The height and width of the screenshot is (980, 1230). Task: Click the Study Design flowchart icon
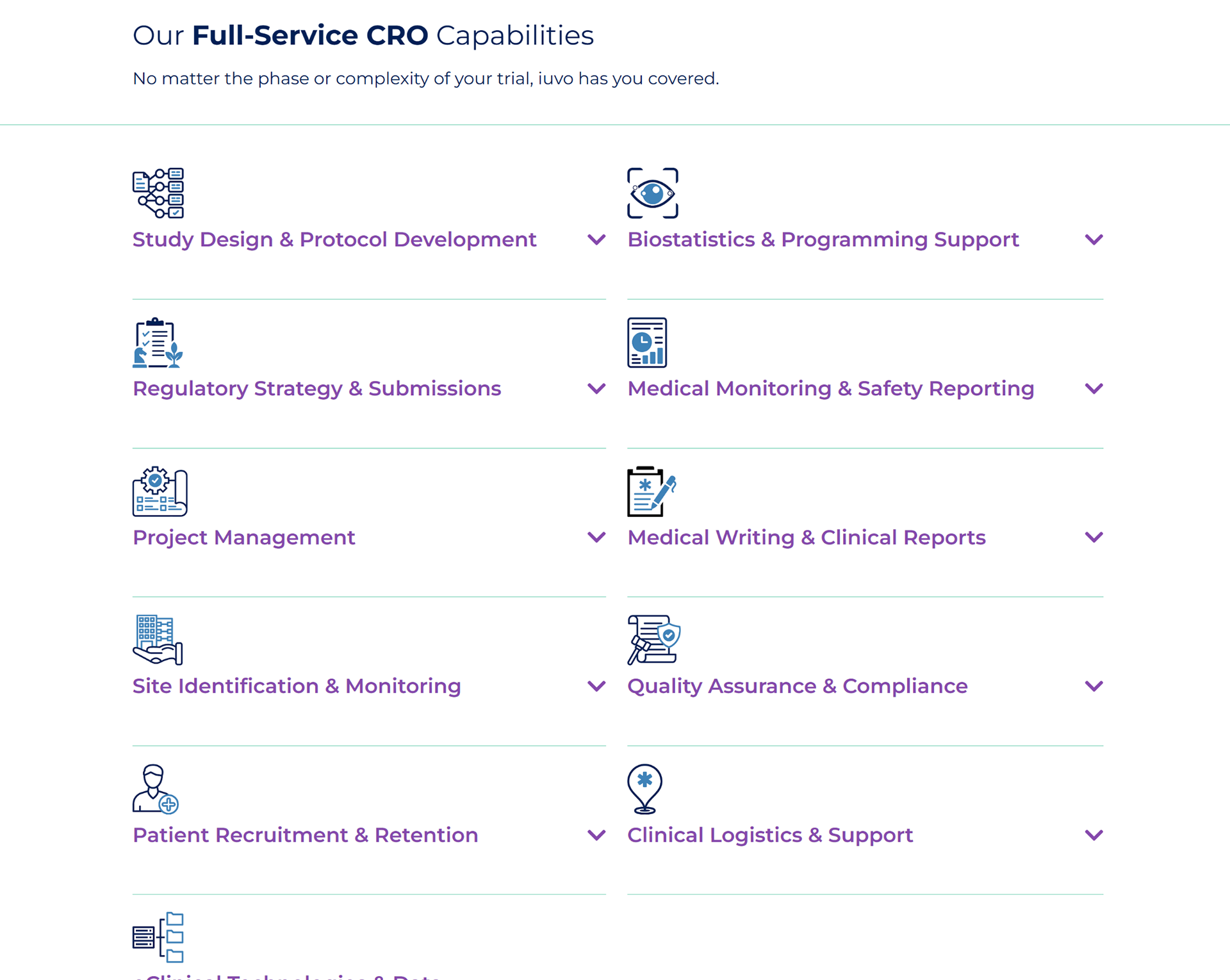[x=158, y=193]
